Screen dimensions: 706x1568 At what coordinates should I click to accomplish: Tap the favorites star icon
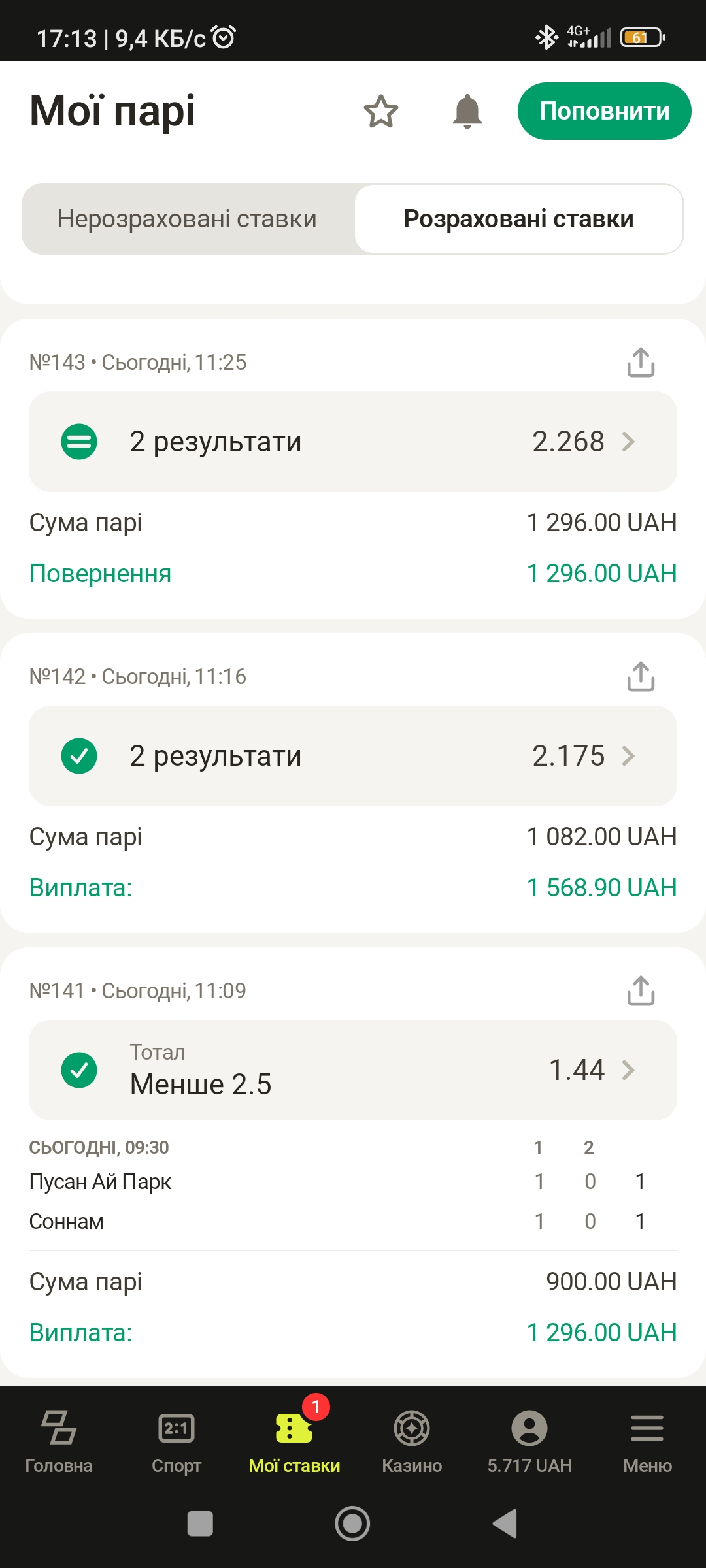[381, 112]
